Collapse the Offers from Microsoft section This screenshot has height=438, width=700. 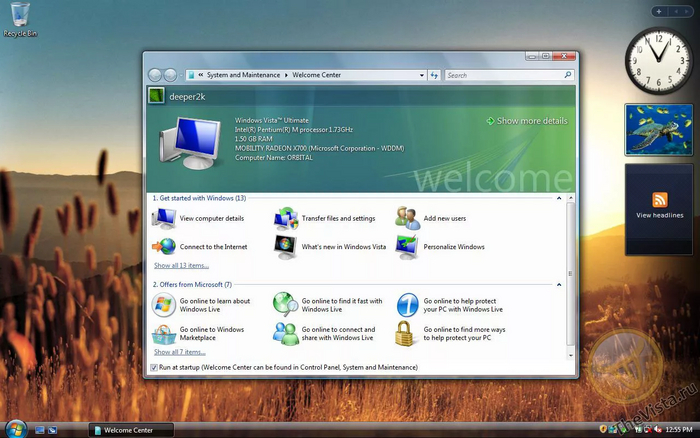point(559,284)
